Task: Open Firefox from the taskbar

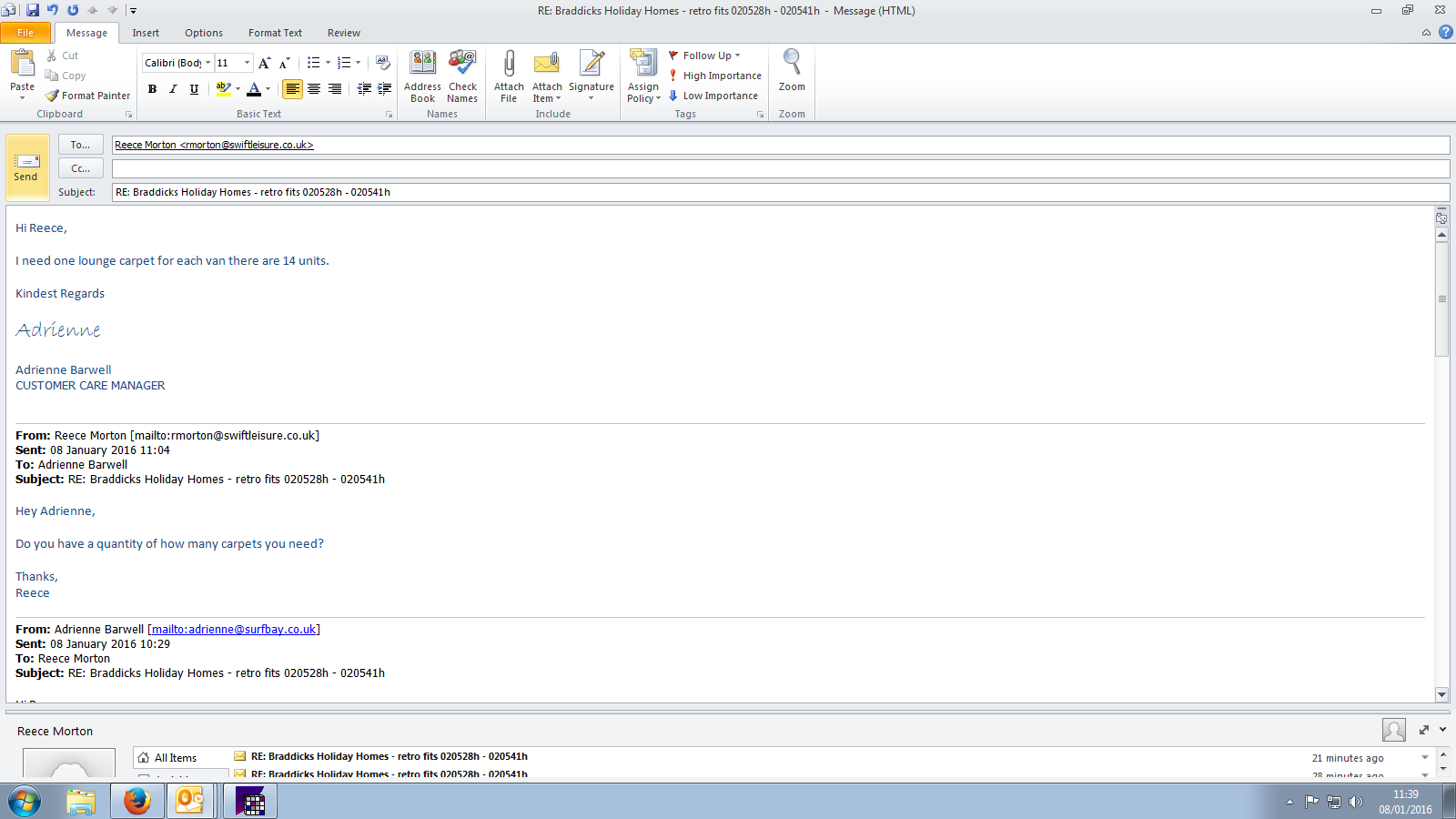Action: [x=137, y=801]
